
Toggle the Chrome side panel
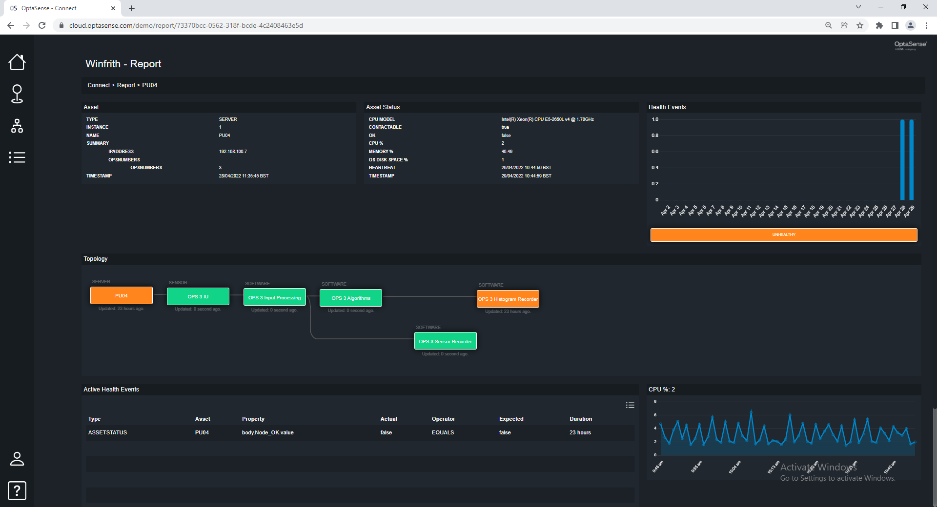click(x=895, y=25)
